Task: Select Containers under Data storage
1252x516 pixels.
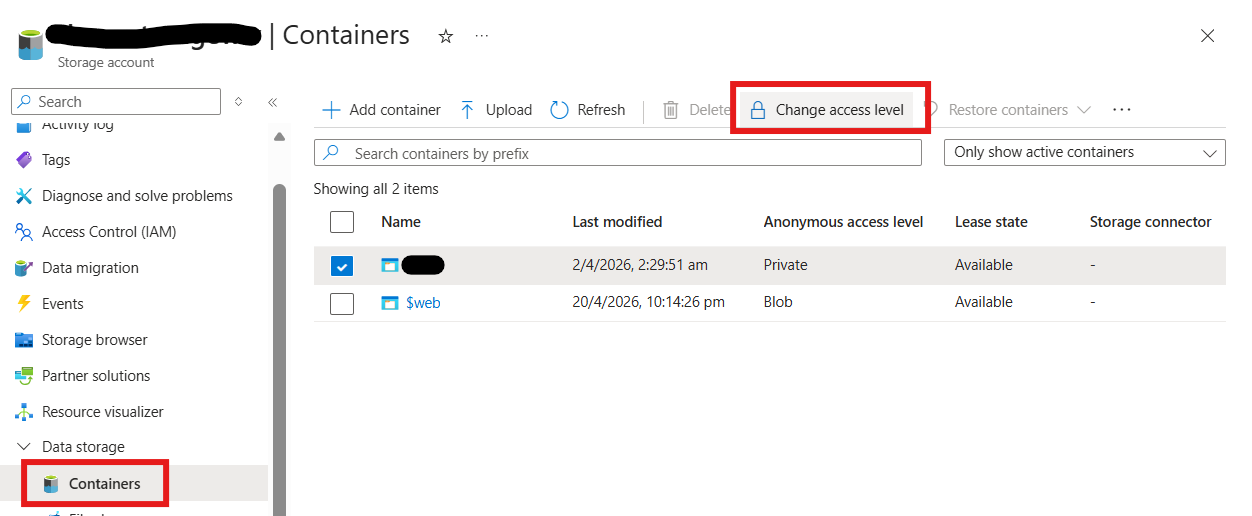Action: pos(104,484)
